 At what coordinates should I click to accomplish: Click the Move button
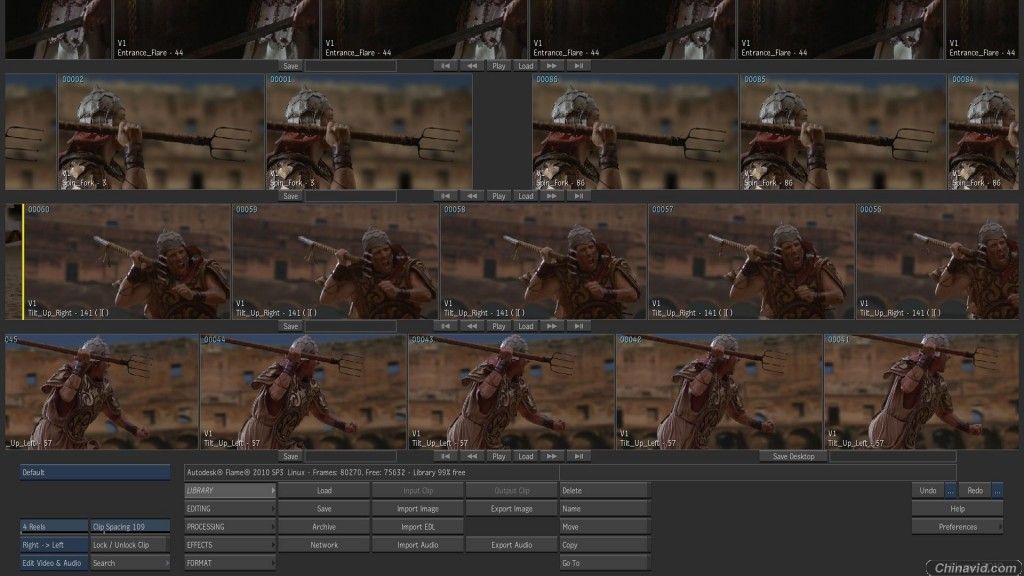(605, 527)
